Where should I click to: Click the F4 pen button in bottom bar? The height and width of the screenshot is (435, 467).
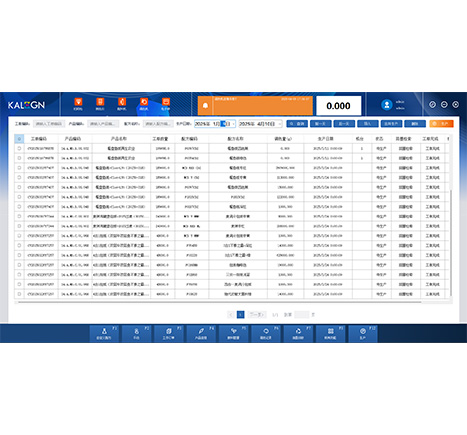click(x=201, y=333)
